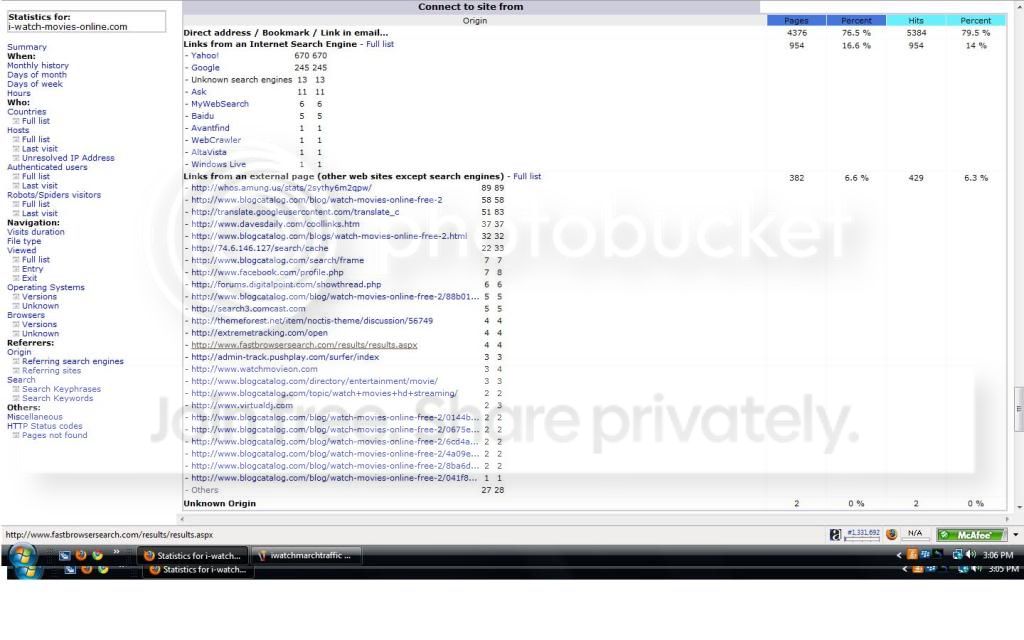Viewport: 1024px width, 640px height.
Task: Open www.watchmovieon.com referrer link
Action: pyautogui.click(x=254, y=369)
